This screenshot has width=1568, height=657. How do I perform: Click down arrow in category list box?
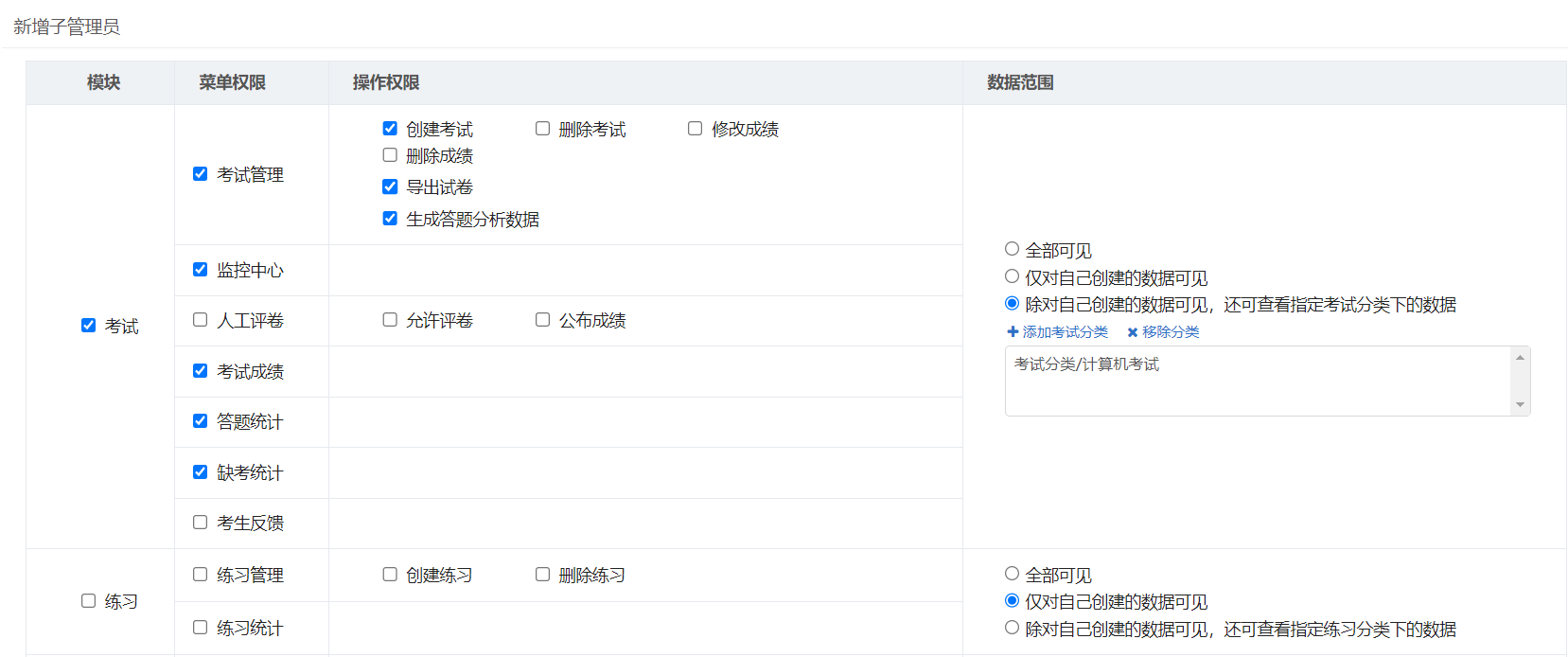pos(1520,405)
